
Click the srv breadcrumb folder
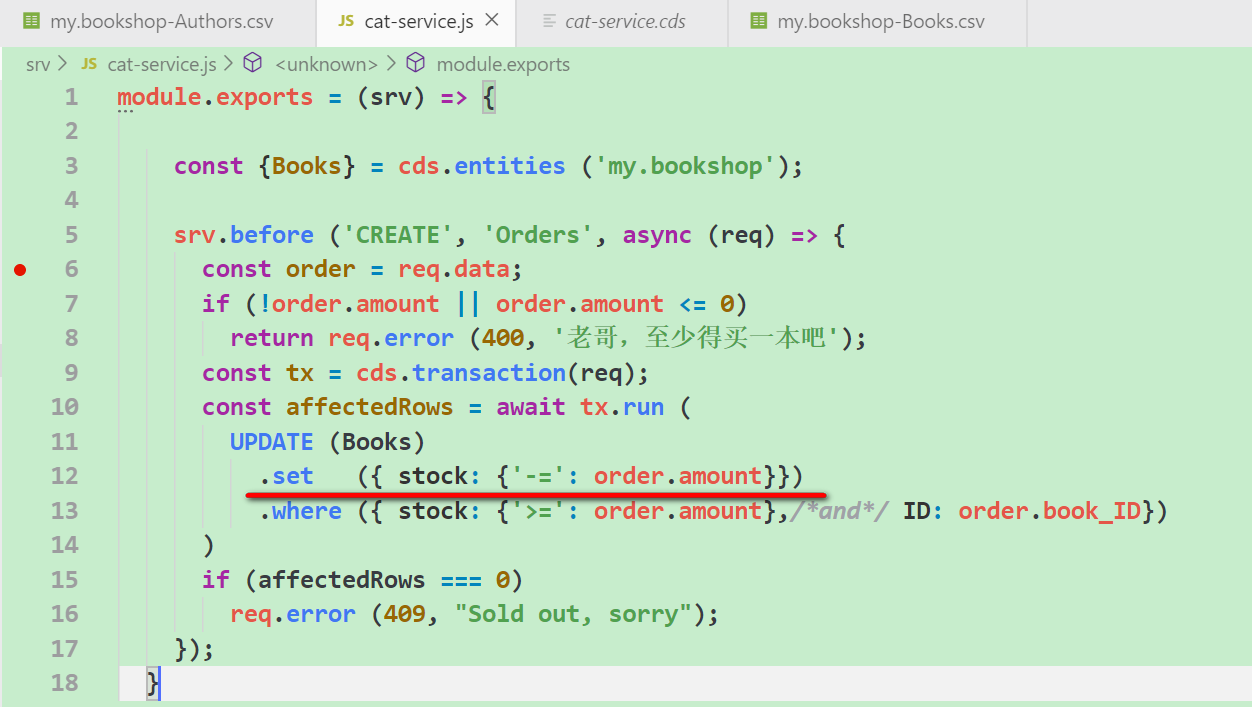click(38, 64)
